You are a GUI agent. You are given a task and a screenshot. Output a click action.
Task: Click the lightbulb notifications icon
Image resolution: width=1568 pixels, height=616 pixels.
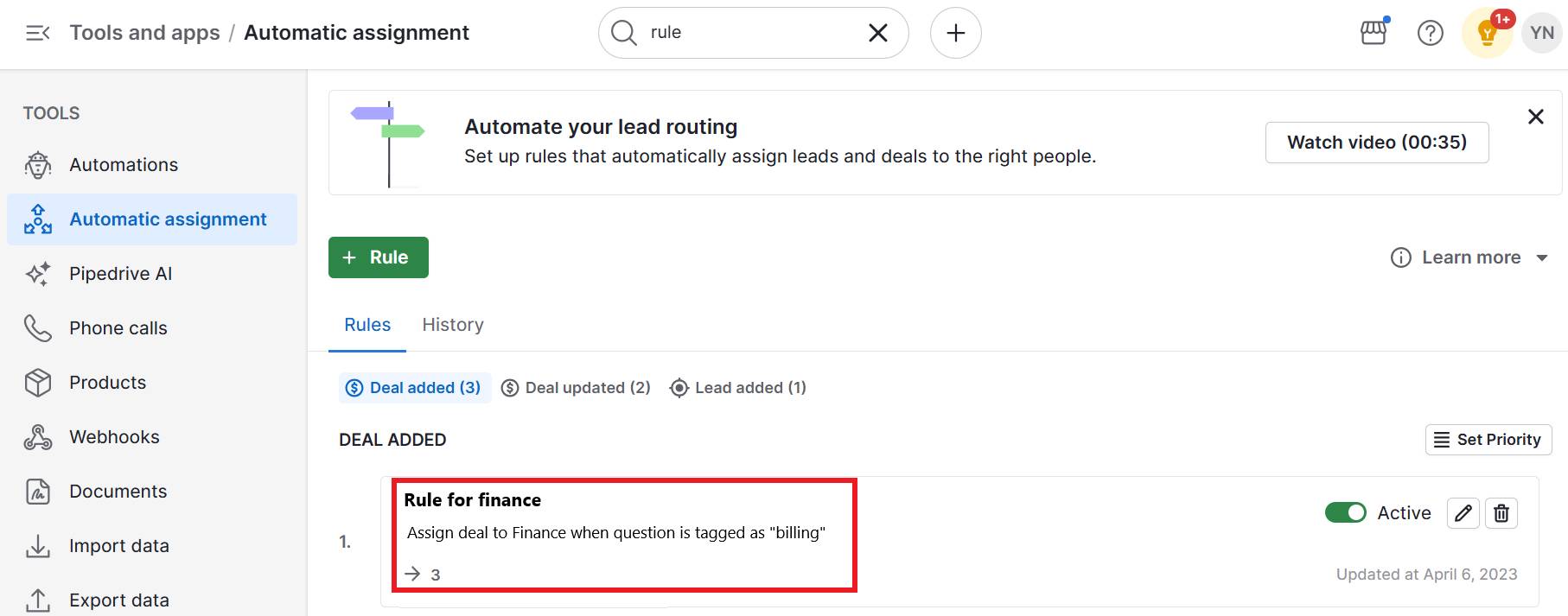(x=1486, y=33)
